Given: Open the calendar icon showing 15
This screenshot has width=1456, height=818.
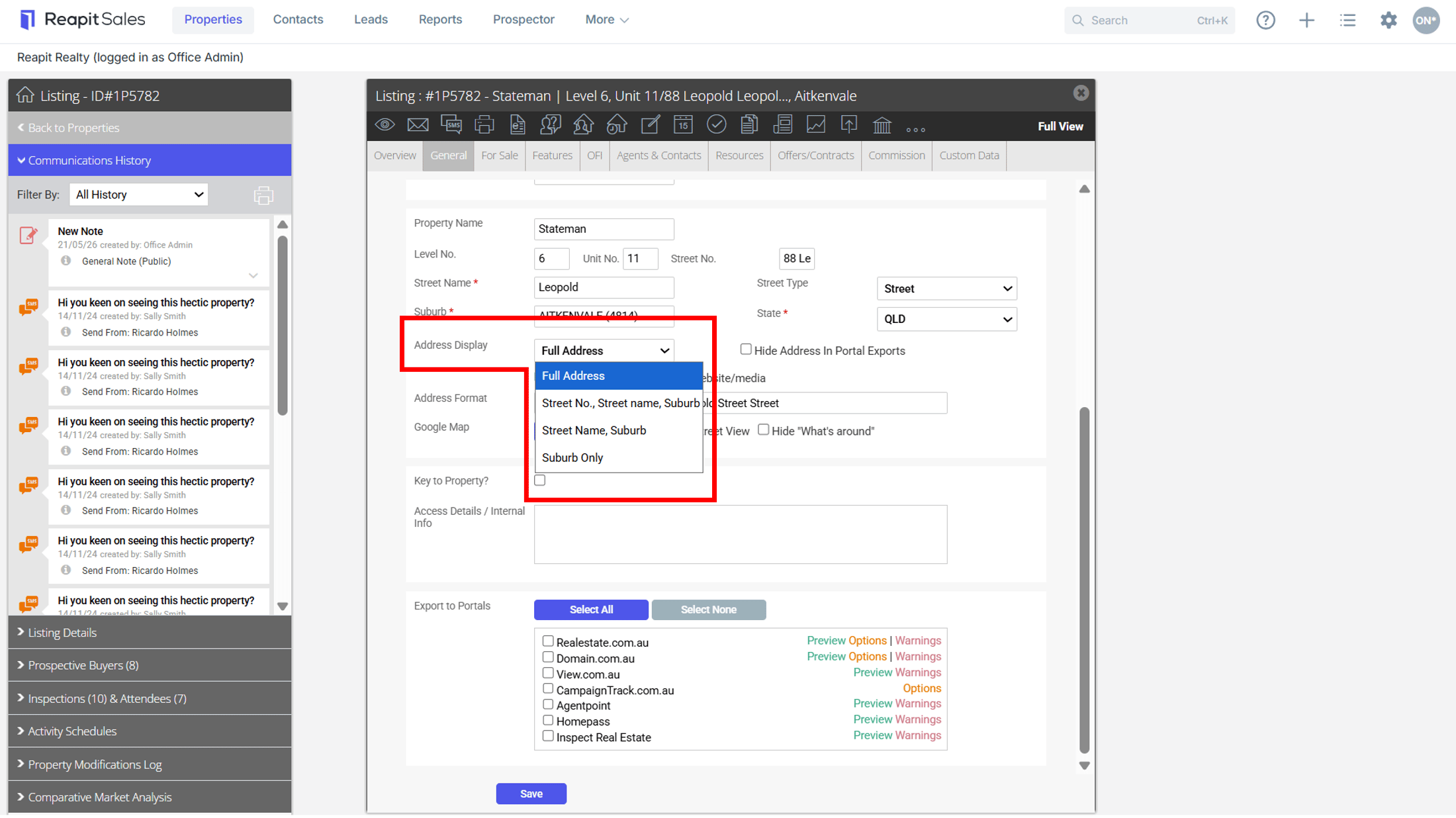Looking at the screenshot, I should [x=683, y=125].
